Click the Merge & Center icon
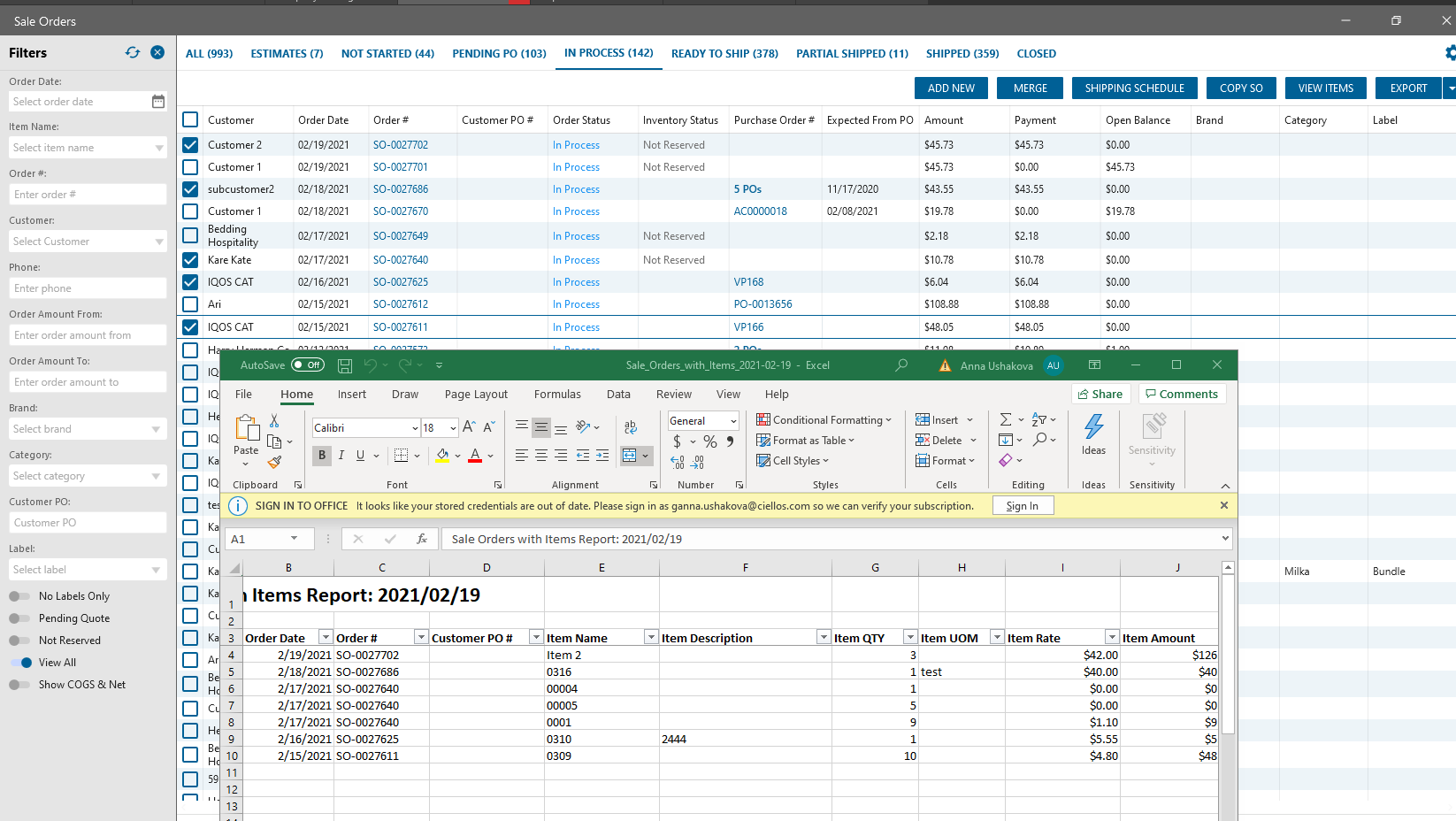Viewport: 1456px width, 821px height. 629,455
